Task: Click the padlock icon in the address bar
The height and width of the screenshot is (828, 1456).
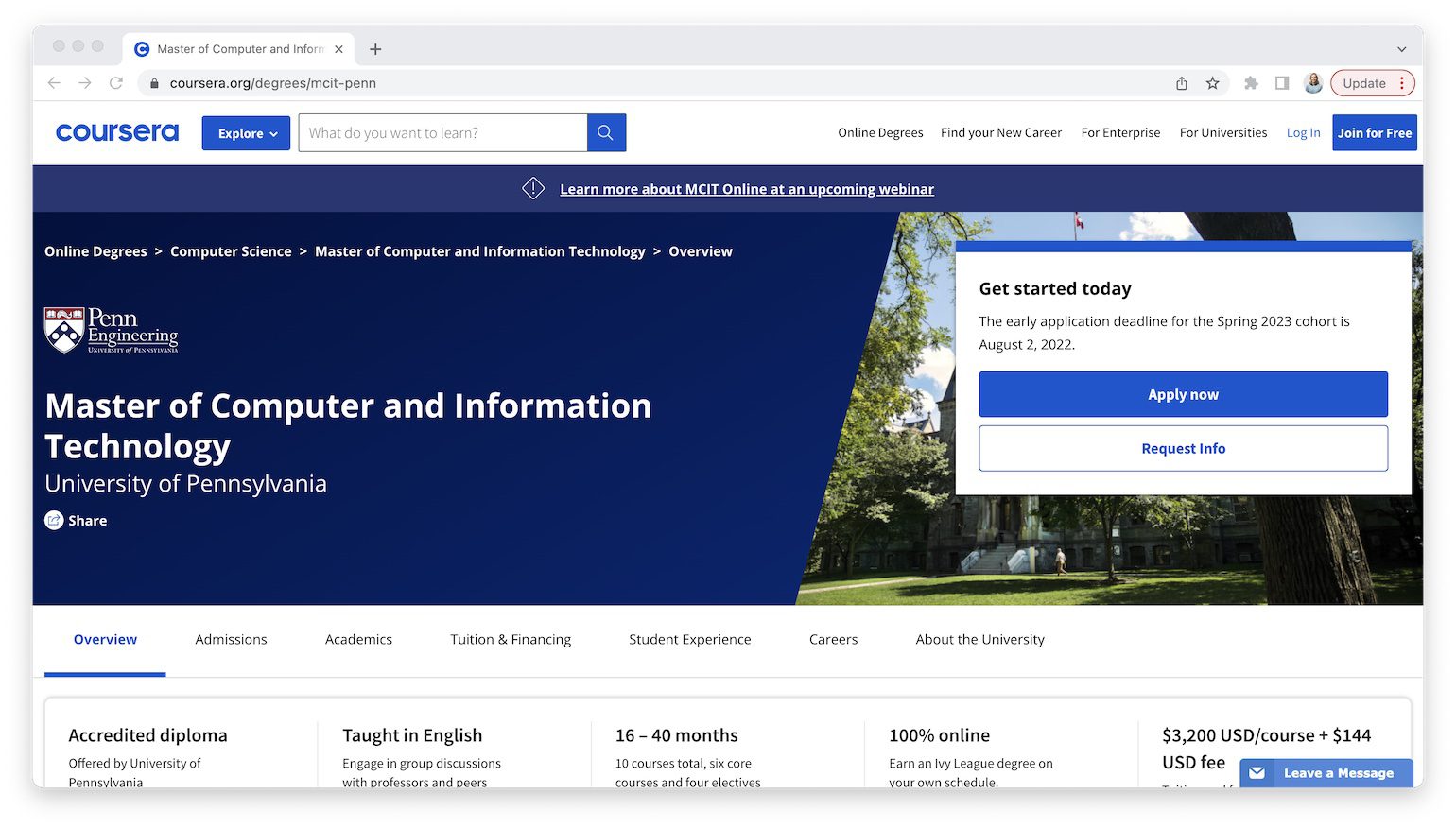Action: coord(154,82)
